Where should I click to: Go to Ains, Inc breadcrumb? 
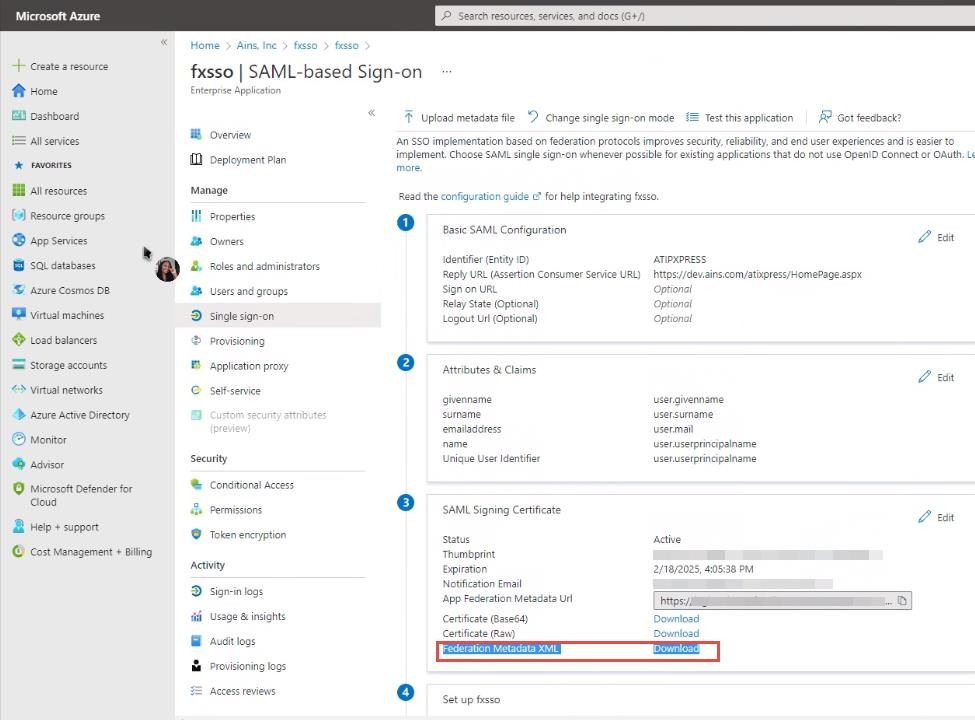[256, 45]
